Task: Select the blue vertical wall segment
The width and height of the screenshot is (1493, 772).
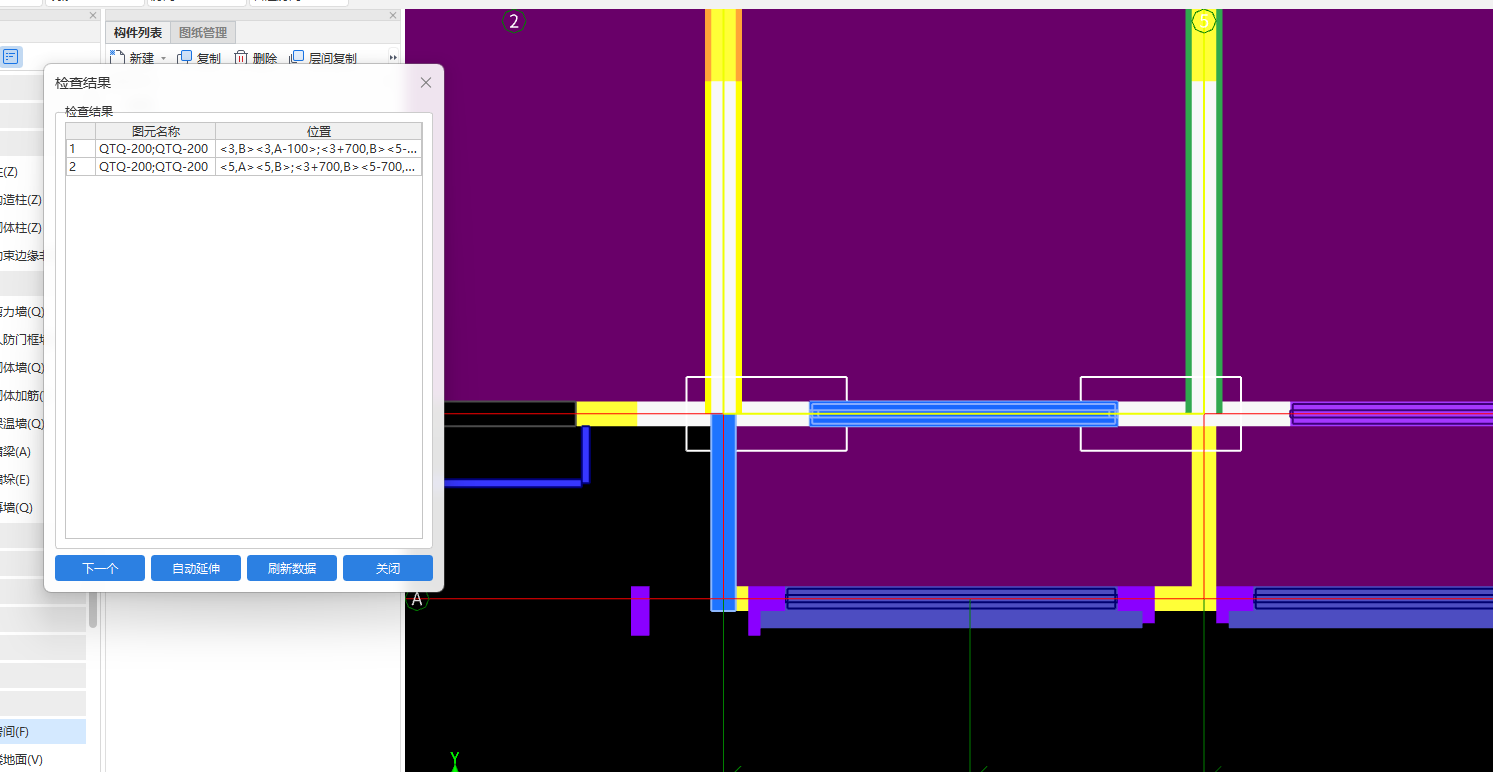Action: (x=723, y=512)
